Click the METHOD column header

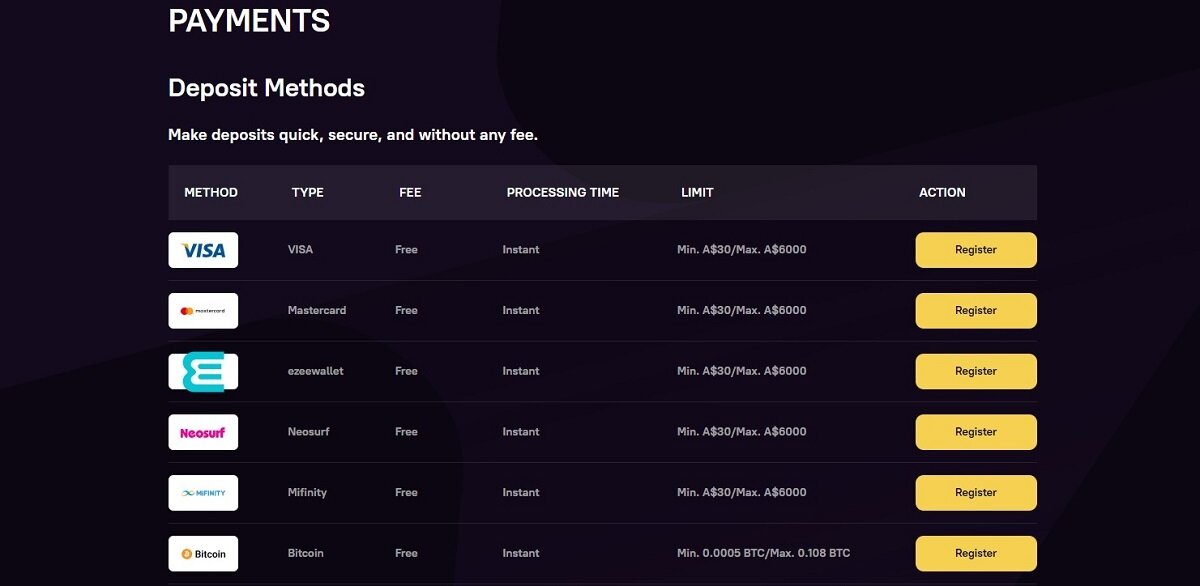pos(211,192)
